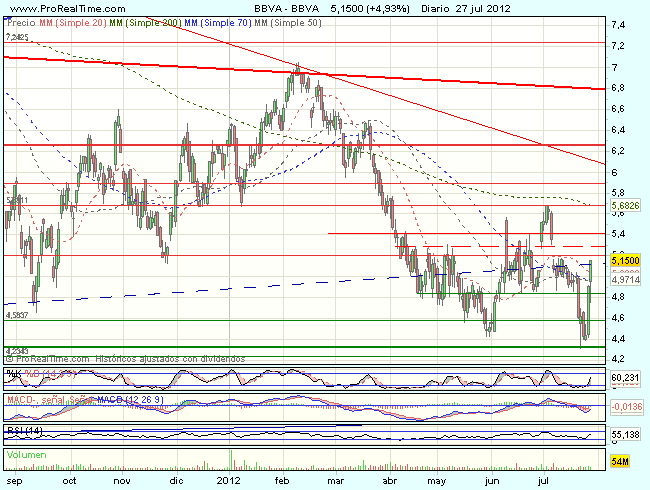Click the sep label on time axis
This screenshot has height=490, width=650.
point(15,481)
